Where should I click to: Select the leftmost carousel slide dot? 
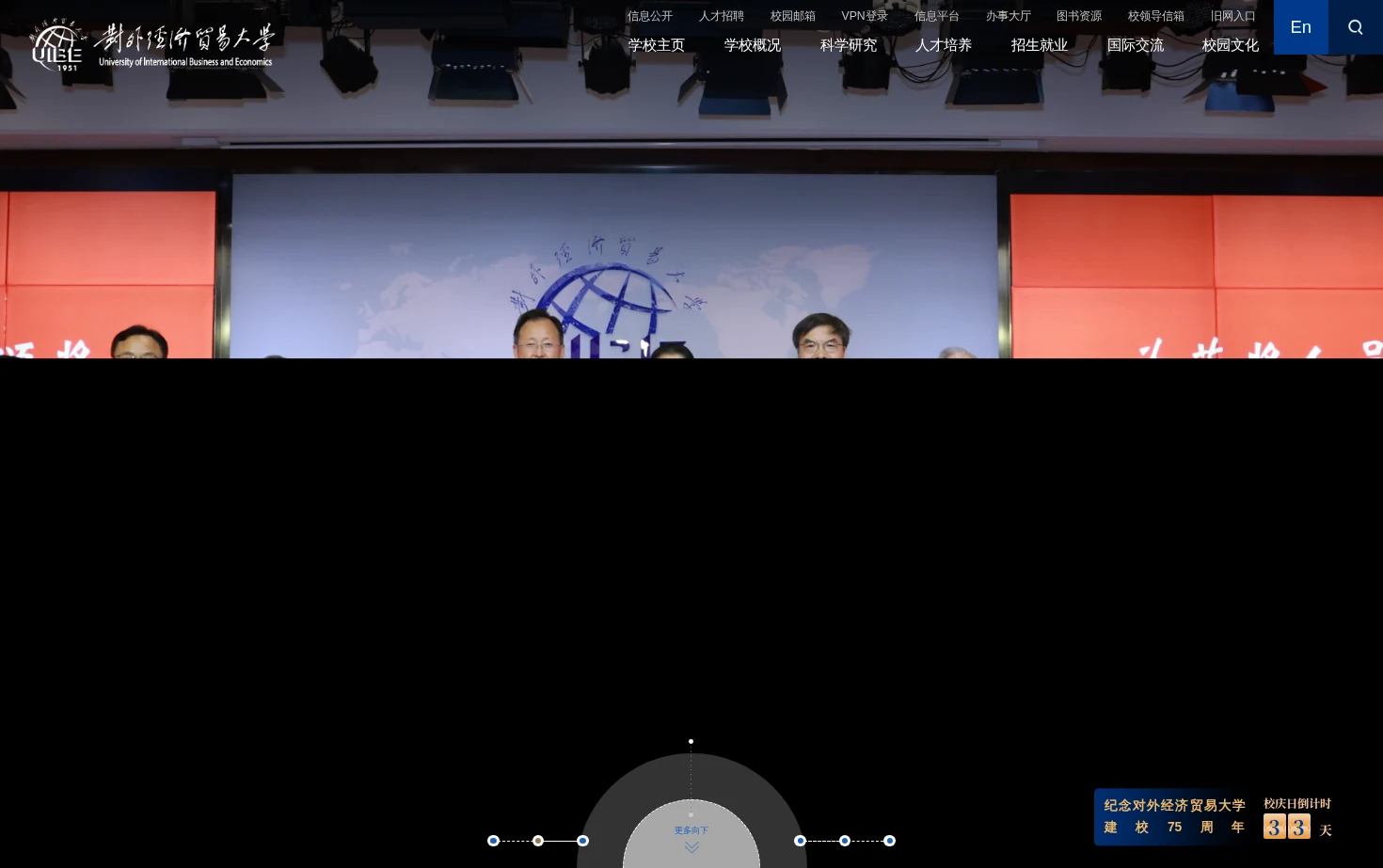[493, 841]
